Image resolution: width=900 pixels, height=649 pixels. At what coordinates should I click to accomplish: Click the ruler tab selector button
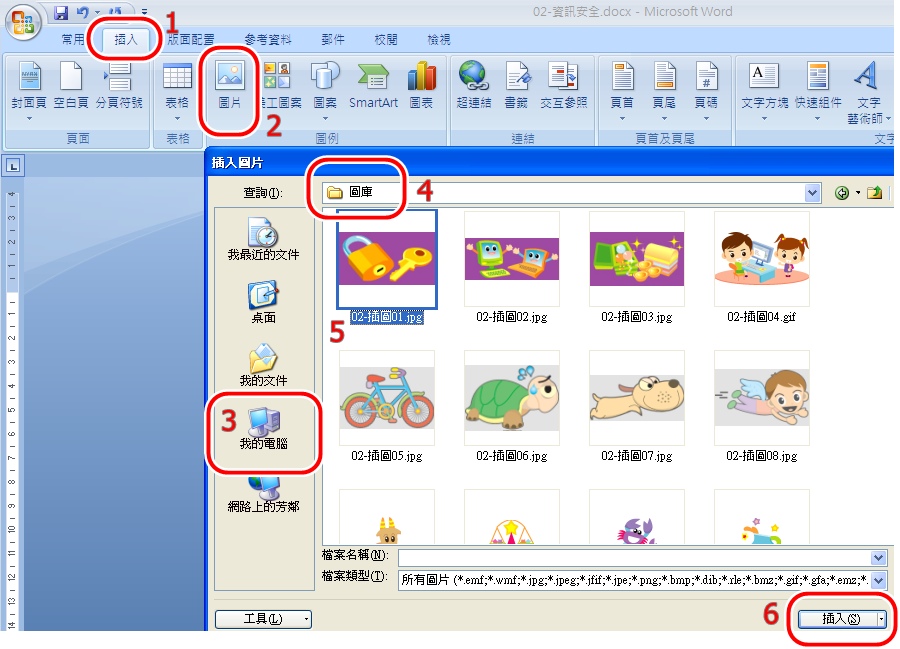pyautogui.click(x=13, y=166)
